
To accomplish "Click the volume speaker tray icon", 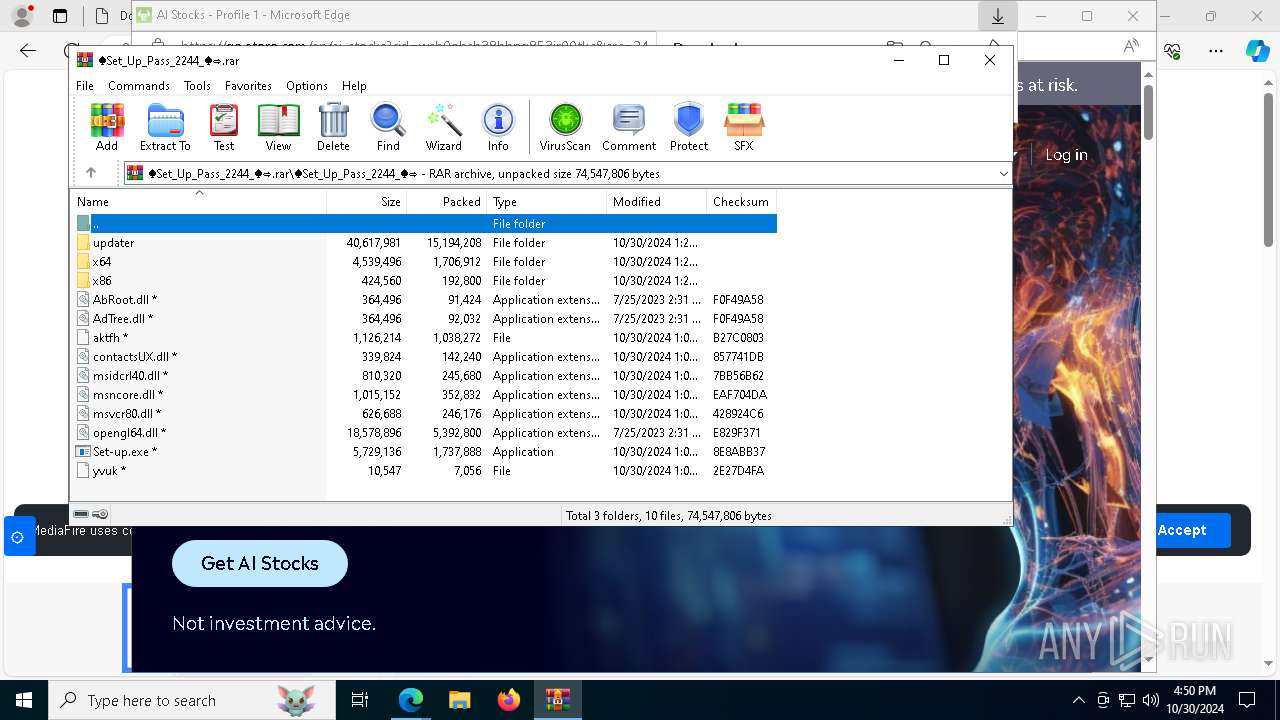I will coord(1151,700).
